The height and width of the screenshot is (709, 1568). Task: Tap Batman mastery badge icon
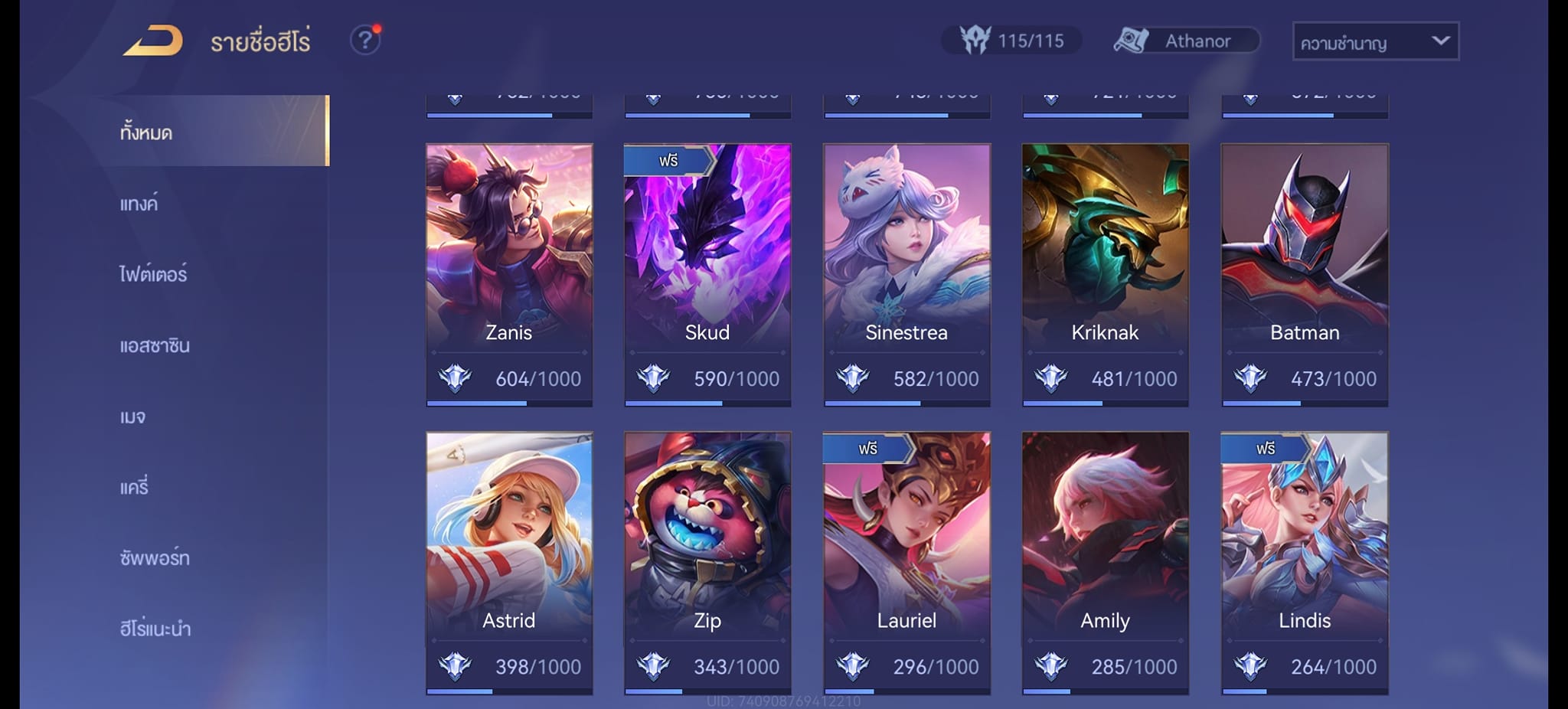click(1250, 378)
